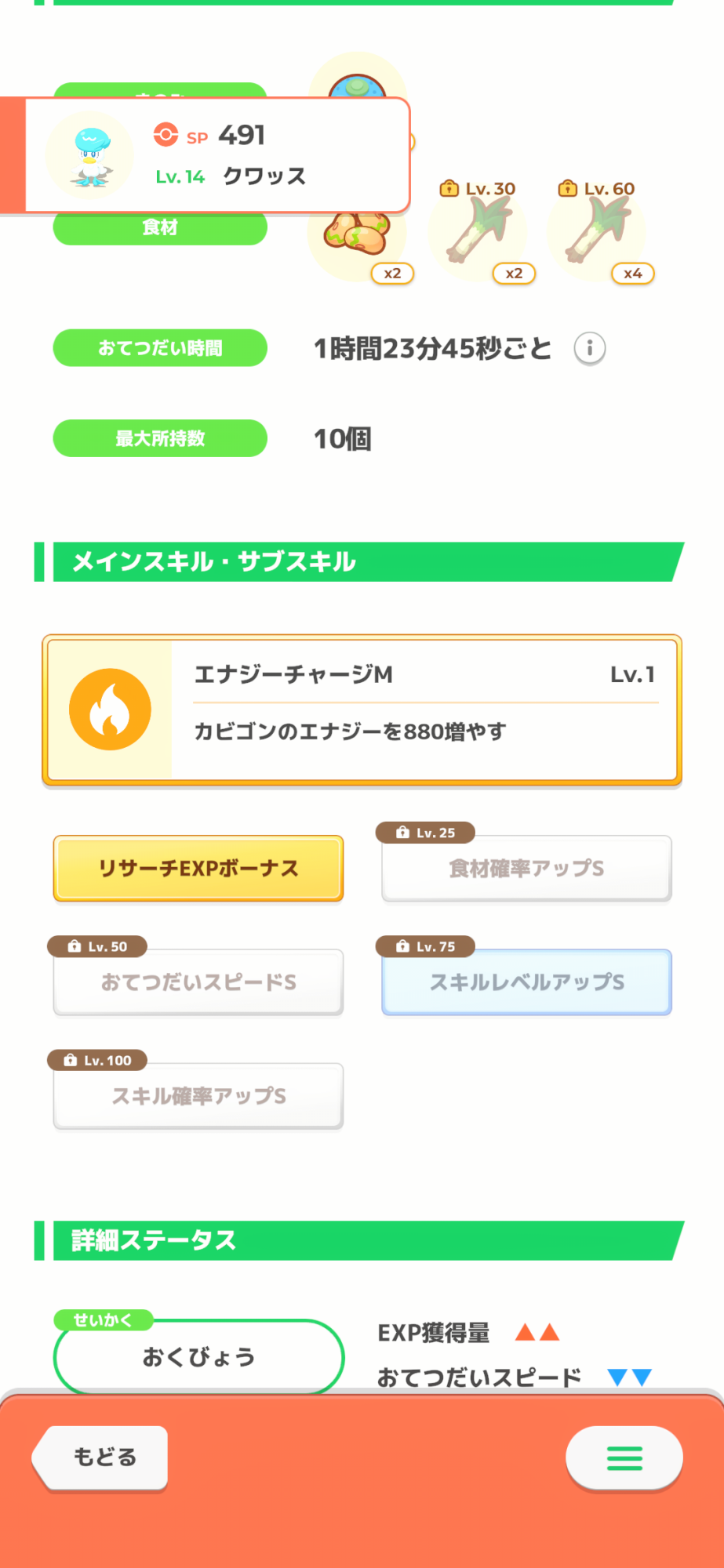Tap the おてつだい時間 green label
This screenshot has height=1568, width=724.
(x=160, y=348)
